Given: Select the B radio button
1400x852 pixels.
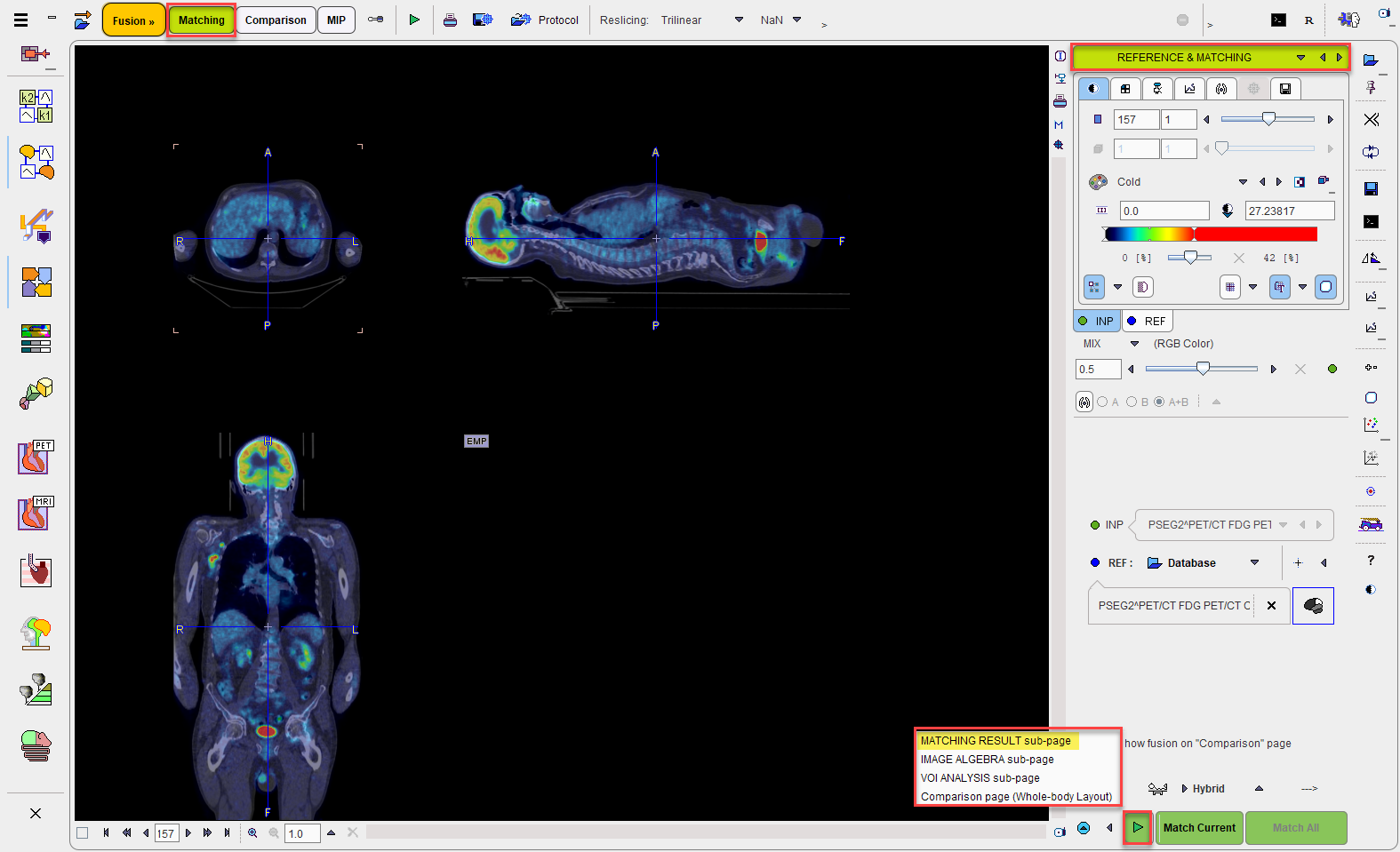Looking at the screenshot, I should point(1132,402).
